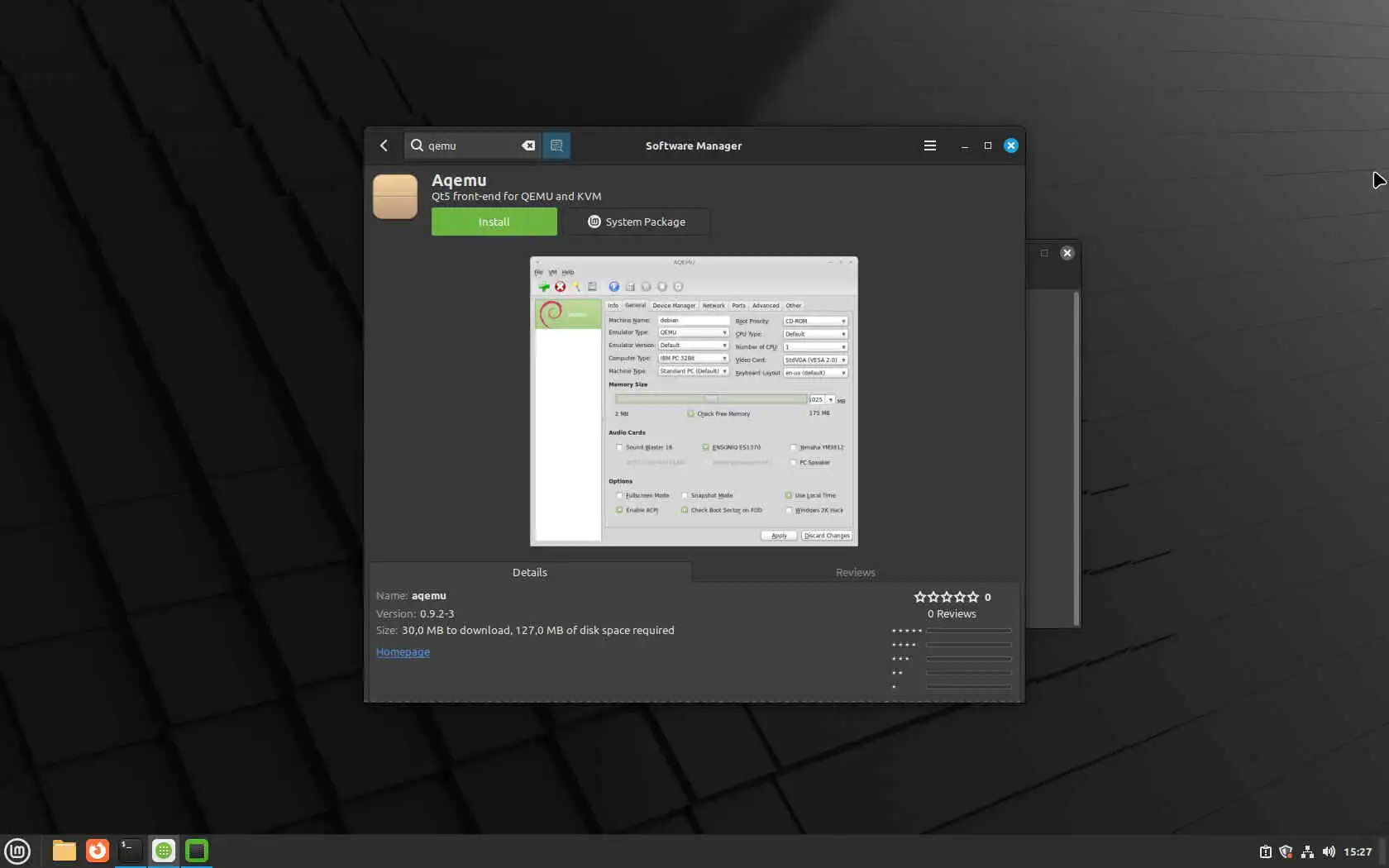Open the volume control in the tray
The width and height of the screenshot is (1389, 868).
tap(1329, 851)
